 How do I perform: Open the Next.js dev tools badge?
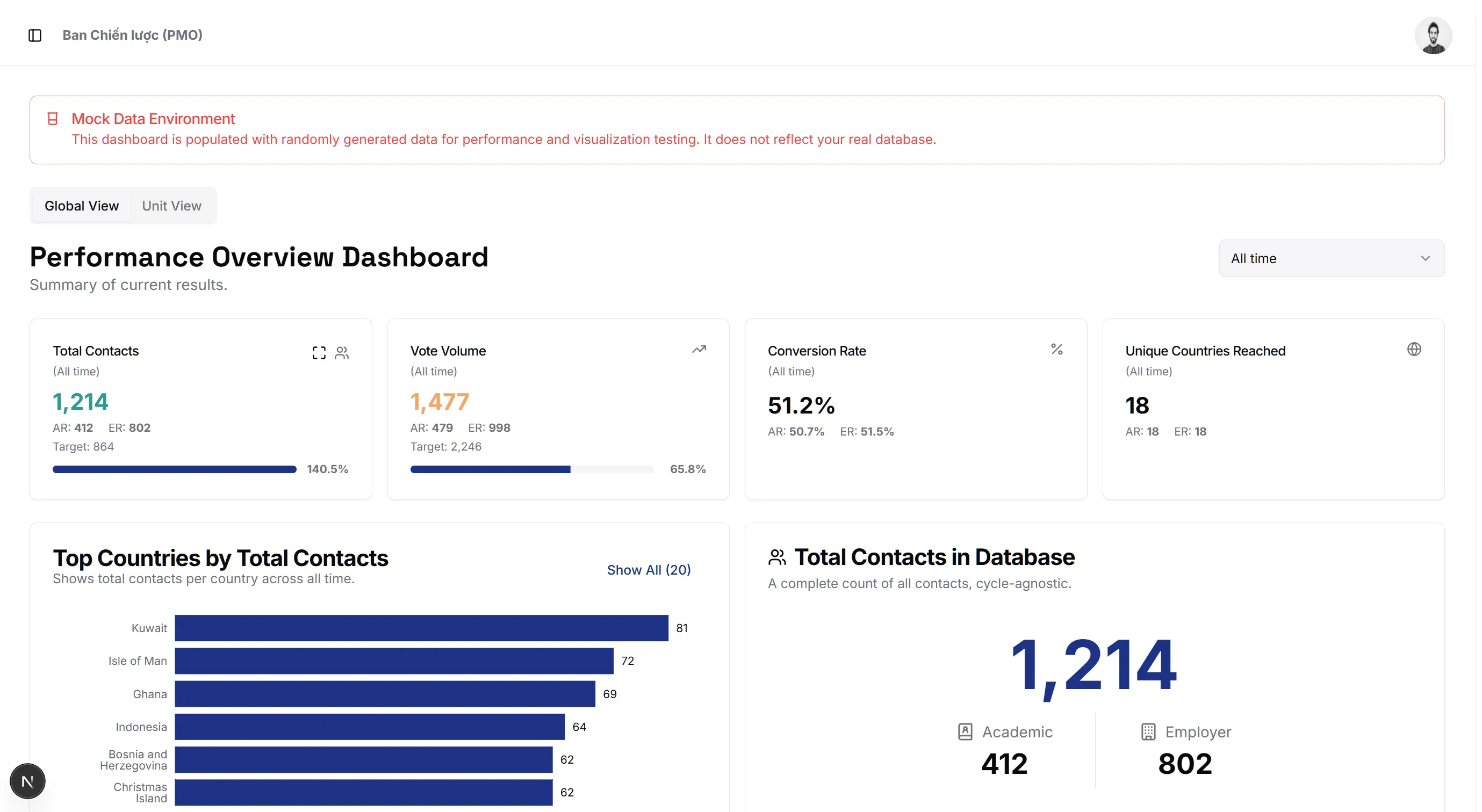pos(27,781)
